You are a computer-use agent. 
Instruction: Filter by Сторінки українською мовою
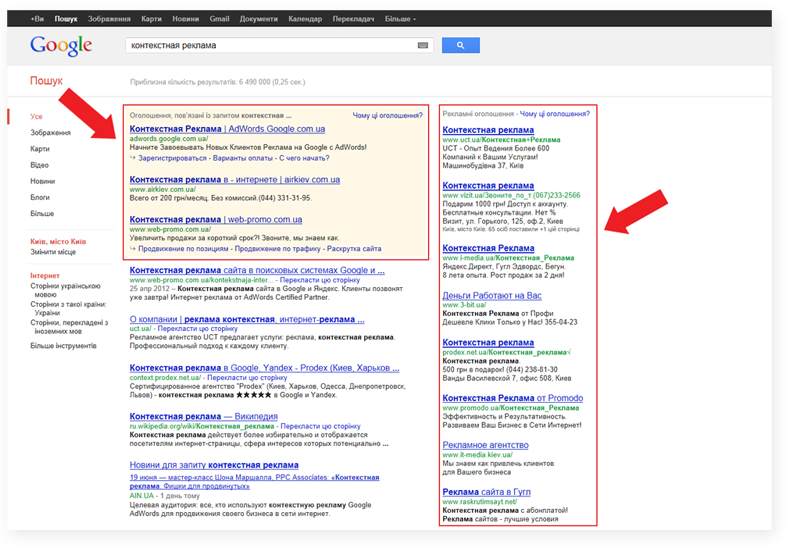point(66,290)
